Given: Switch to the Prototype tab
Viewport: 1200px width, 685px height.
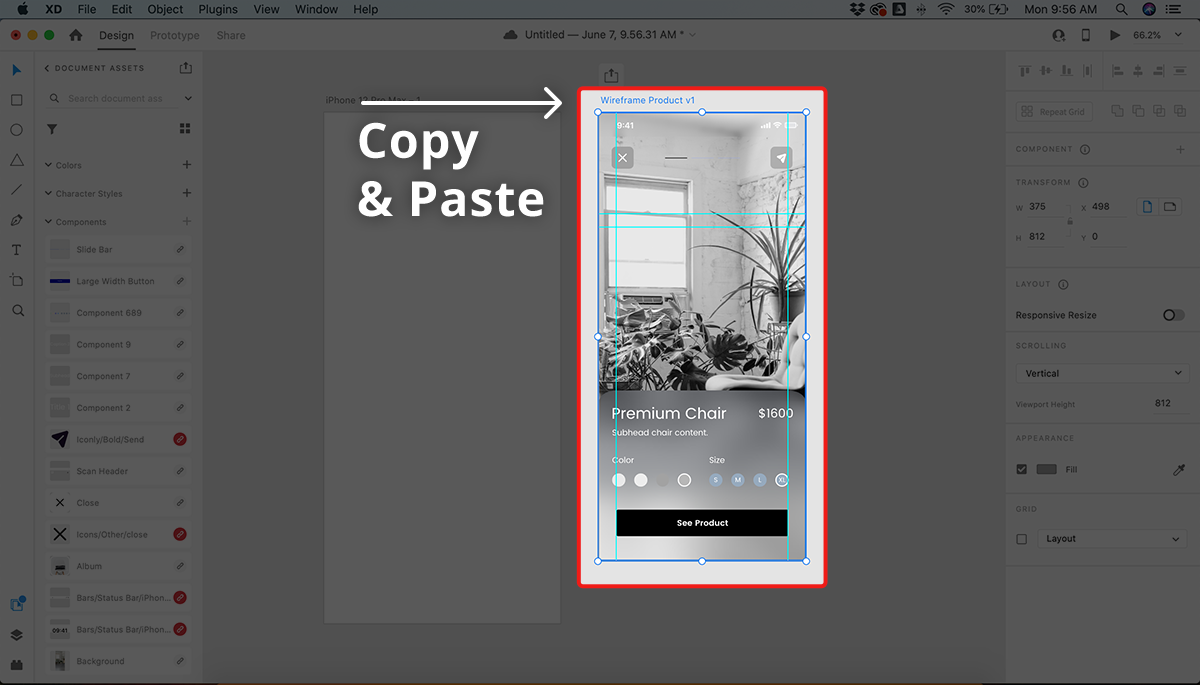Looking at the screenshot, I should [x=175, y=35].
